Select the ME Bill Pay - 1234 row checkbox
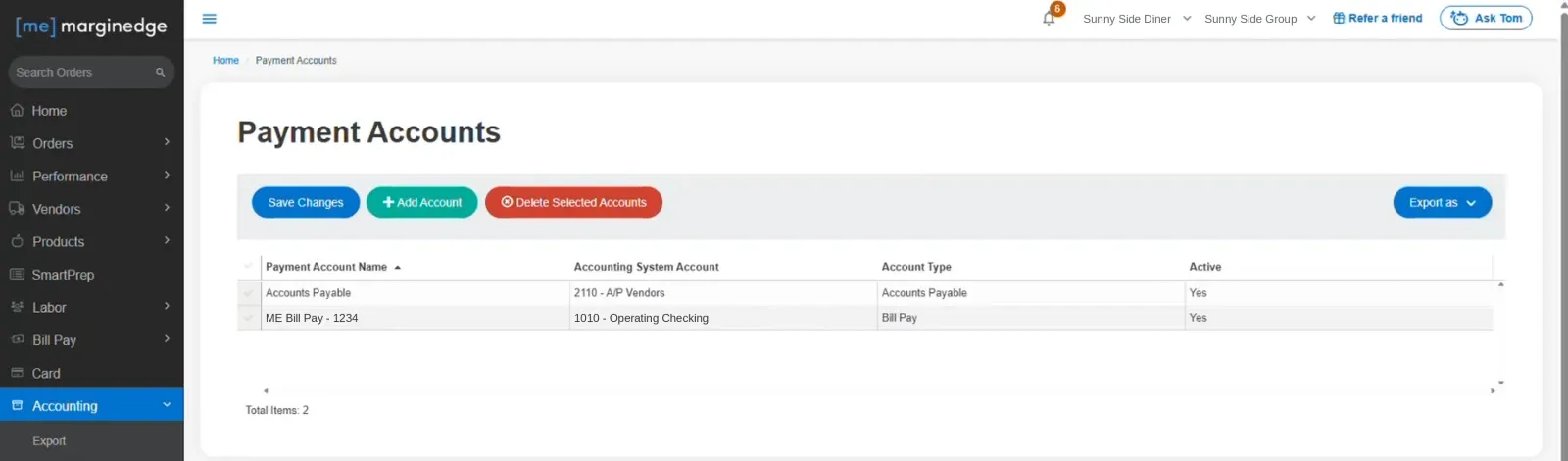Screen dimensions: 1568x461 (248, 318)
